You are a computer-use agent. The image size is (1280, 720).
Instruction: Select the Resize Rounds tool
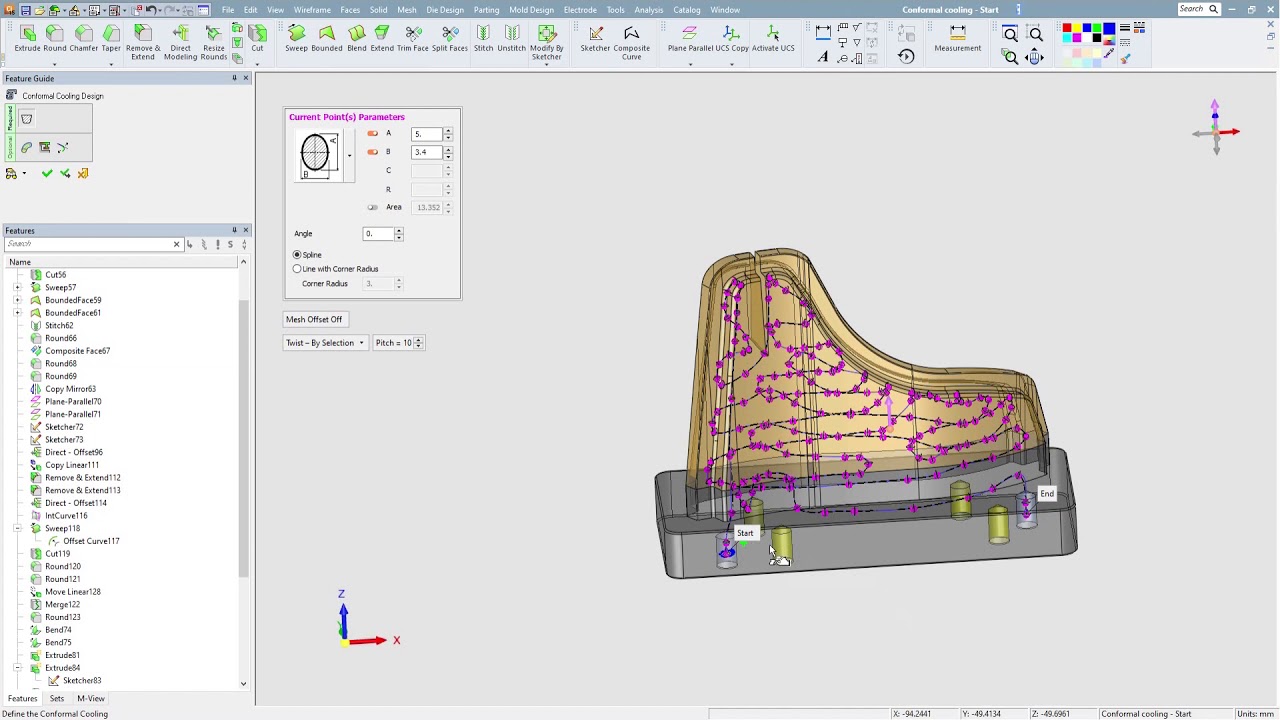click(213, 43)
